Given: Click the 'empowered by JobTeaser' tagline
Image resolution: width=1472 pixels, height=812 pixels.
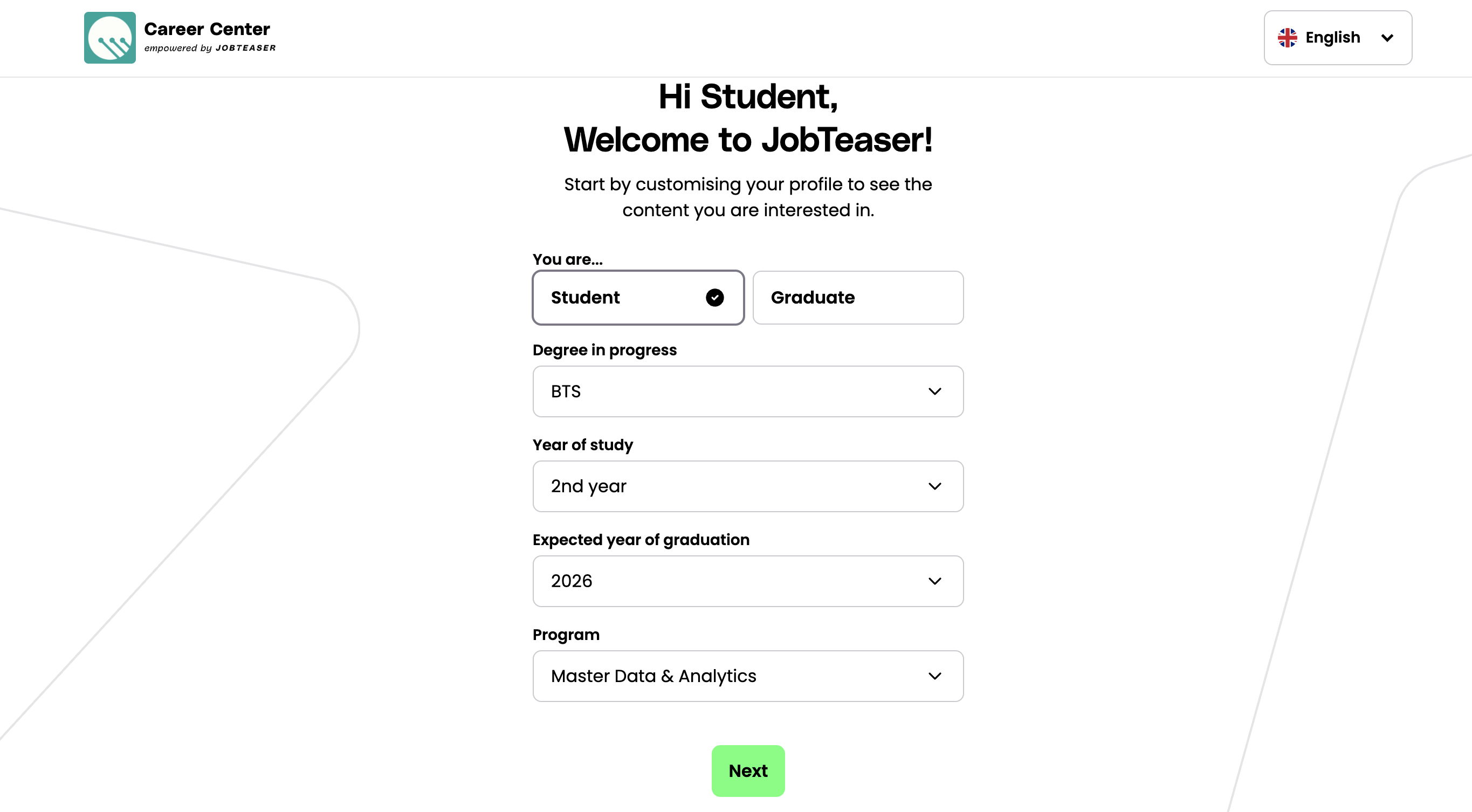Looking at the screenshot, I should pyautogui.click(x=210, y=48).
